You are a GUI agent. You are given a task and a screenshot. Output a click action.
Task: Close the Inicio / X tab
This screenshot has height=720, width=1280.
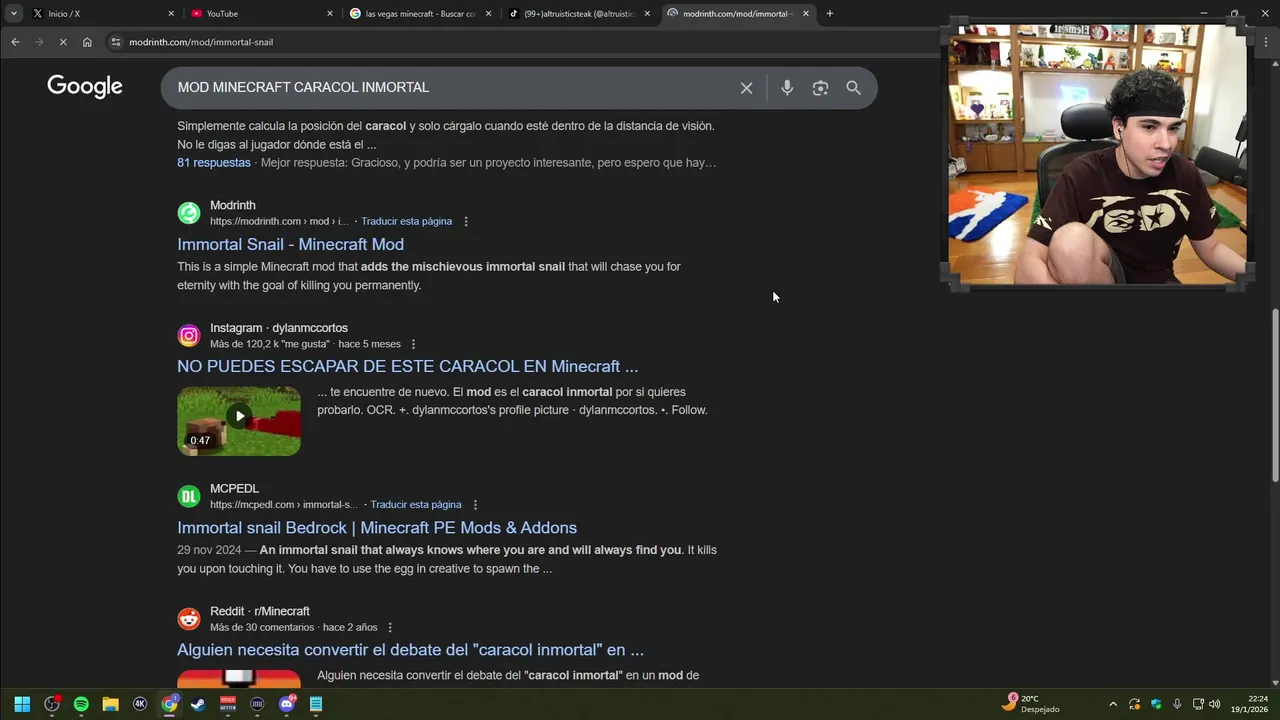[171, 13]
